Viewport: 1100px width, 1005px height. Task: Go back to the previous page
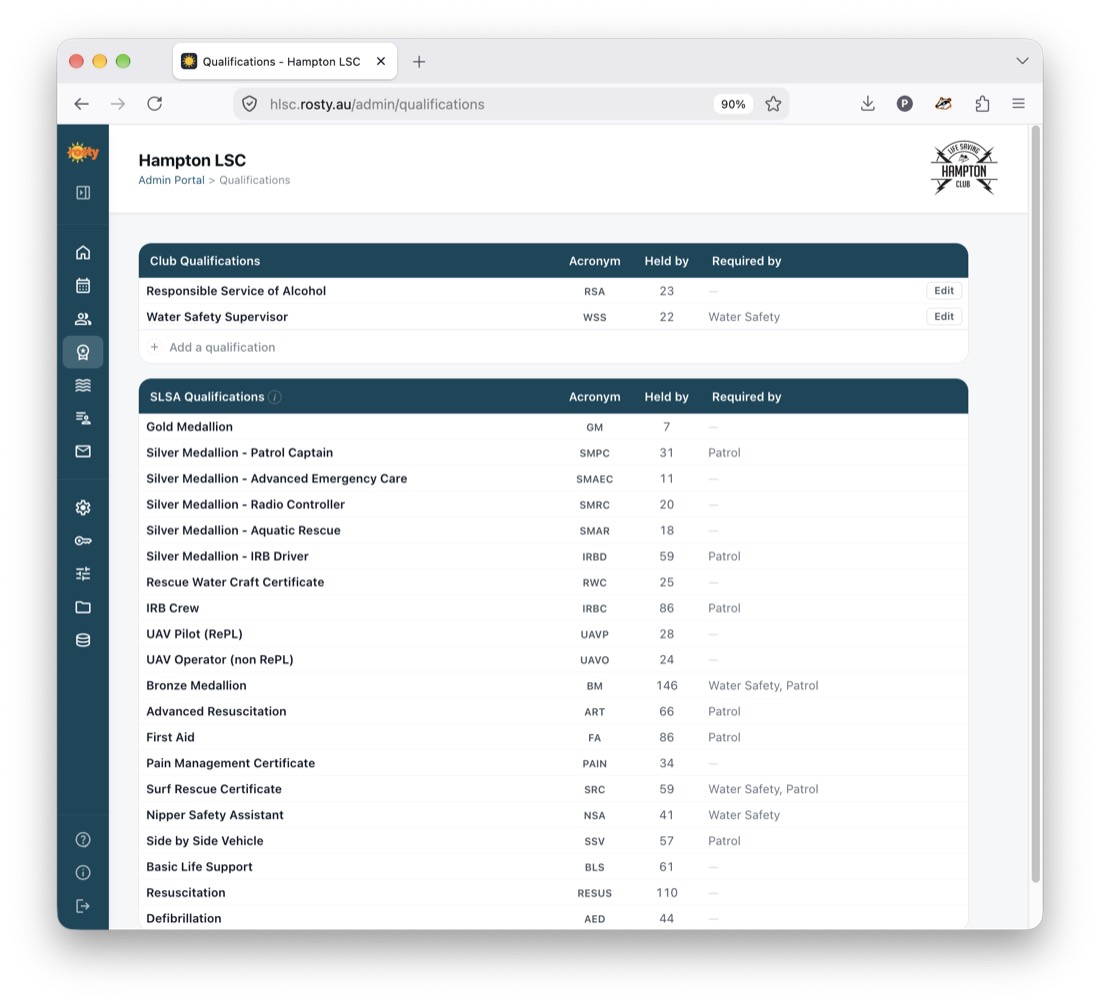(x=81, y=104)
